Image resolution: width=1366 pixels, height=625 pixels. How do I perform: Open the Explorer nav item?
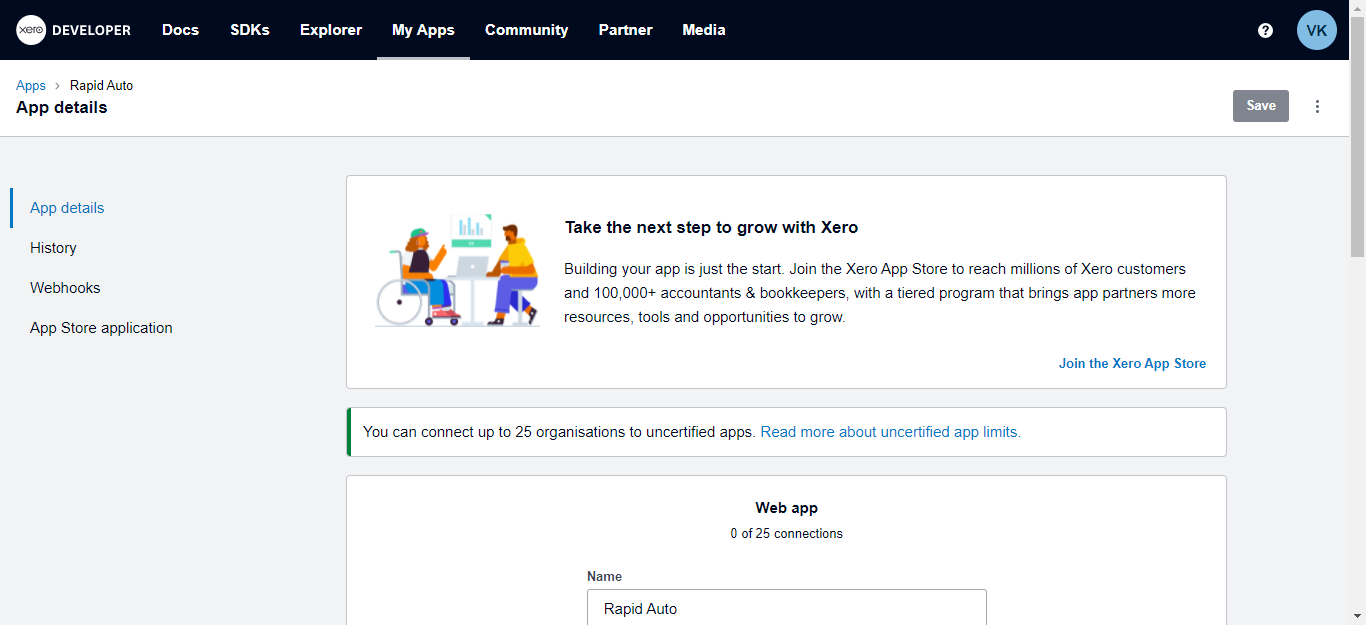[330, 30]
